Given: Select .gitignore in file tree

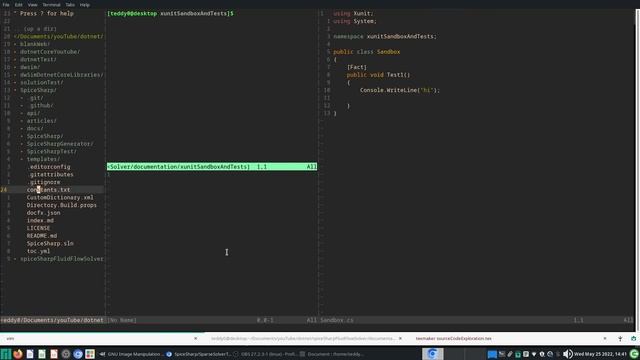Looking at the screenshot, I should tap(44, 182).
